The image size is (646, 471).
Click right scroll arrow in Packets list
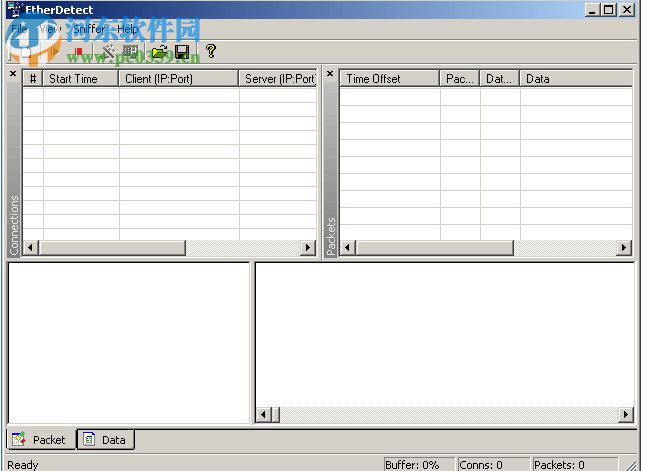point(624,248)
